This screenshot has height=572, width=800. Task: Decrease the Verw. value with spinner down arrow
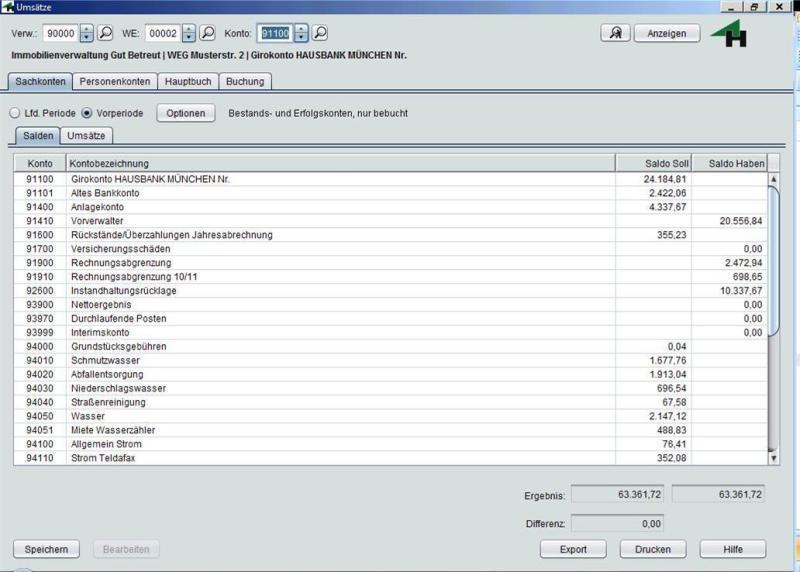point(87,38)
